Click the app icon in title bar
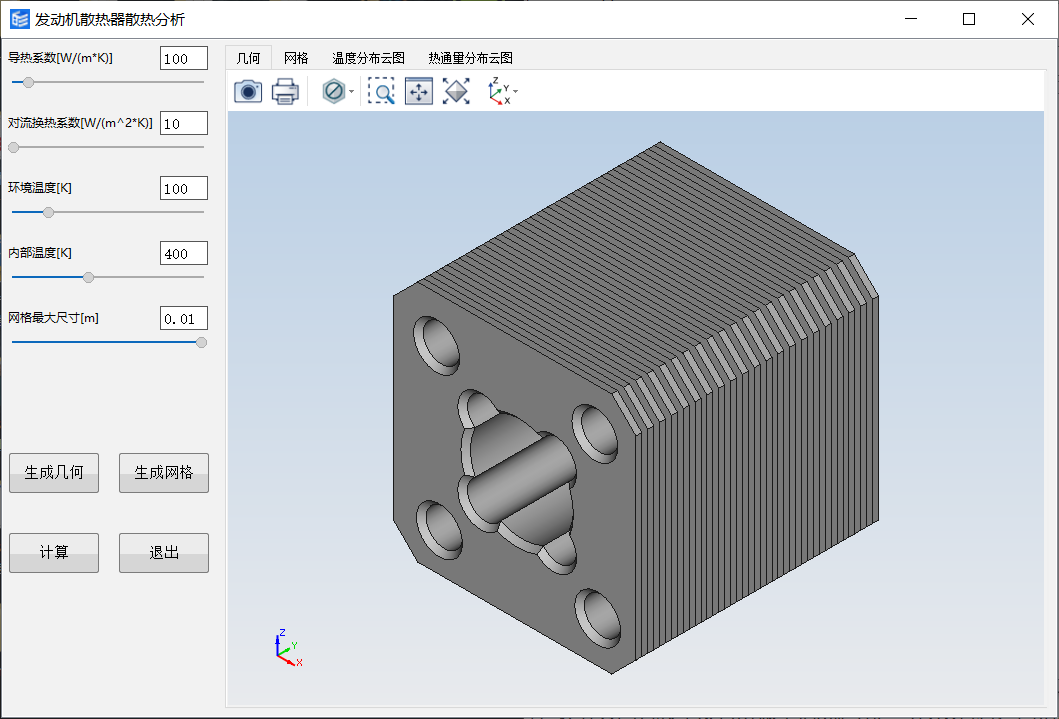The height and width of the screenshot is (719, 1059). coord(20,19)
